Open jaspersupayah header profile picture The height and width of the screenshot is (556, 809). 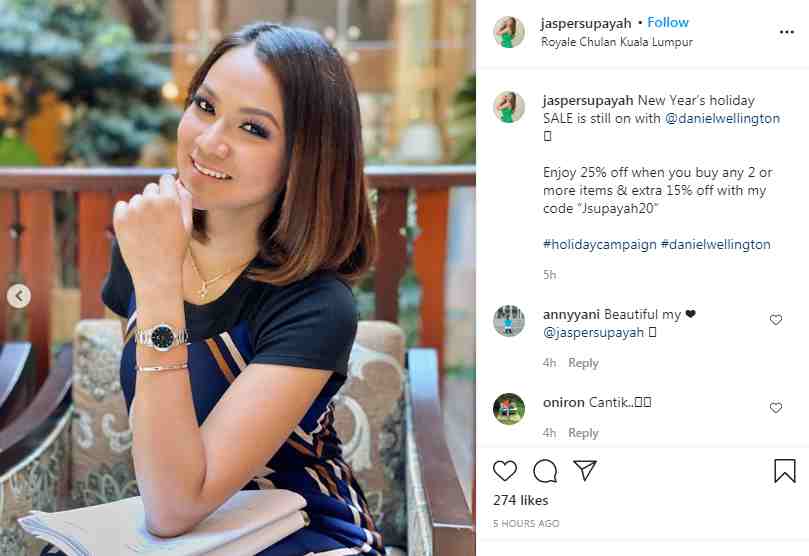pyautogui.click(x=509, y=32)
